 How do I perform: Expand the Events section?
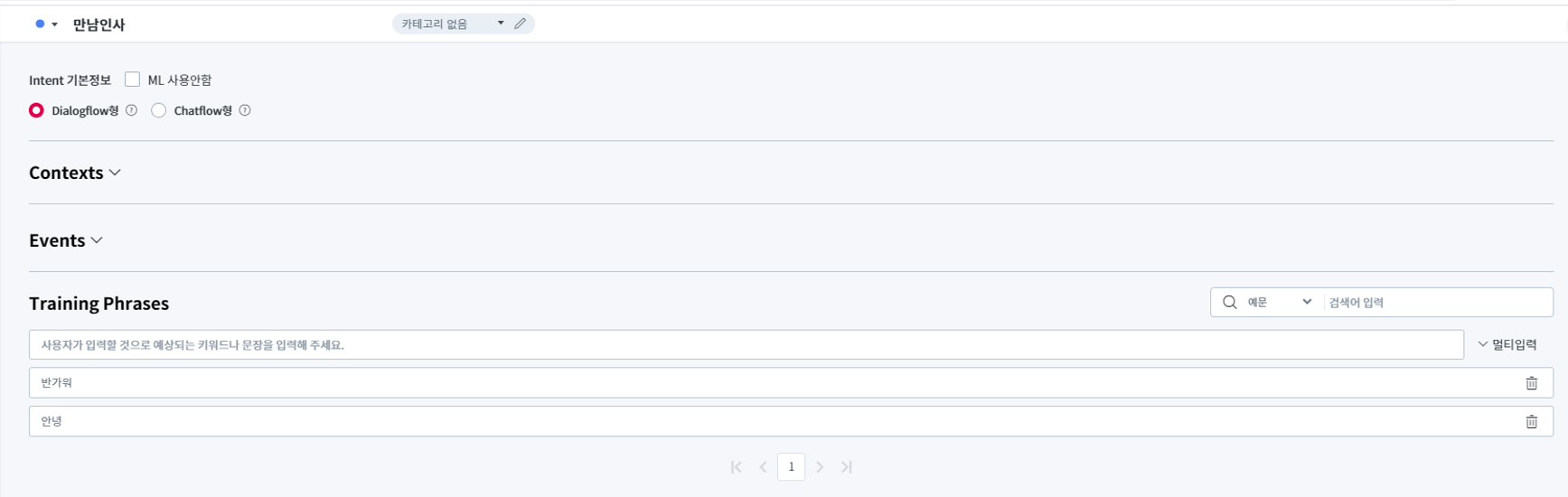tap(66, 240)
